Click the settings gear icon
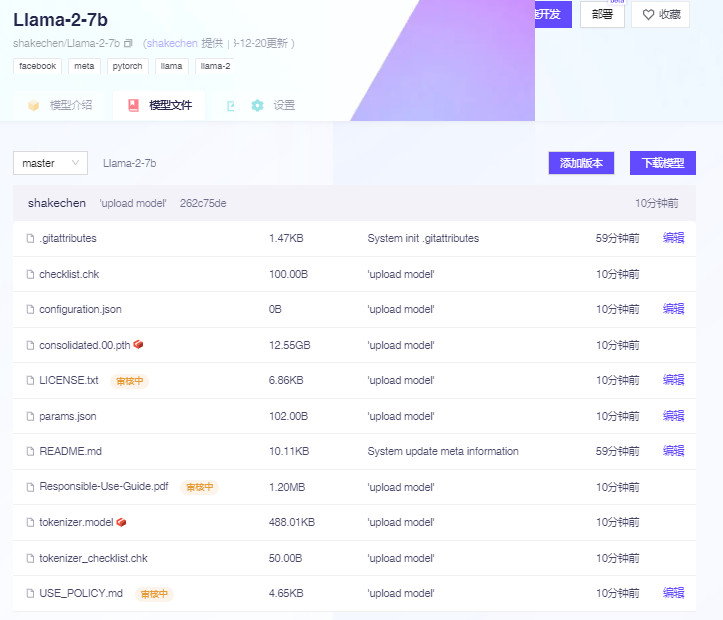The image size is (723, 620). click(x=258, y=105)
